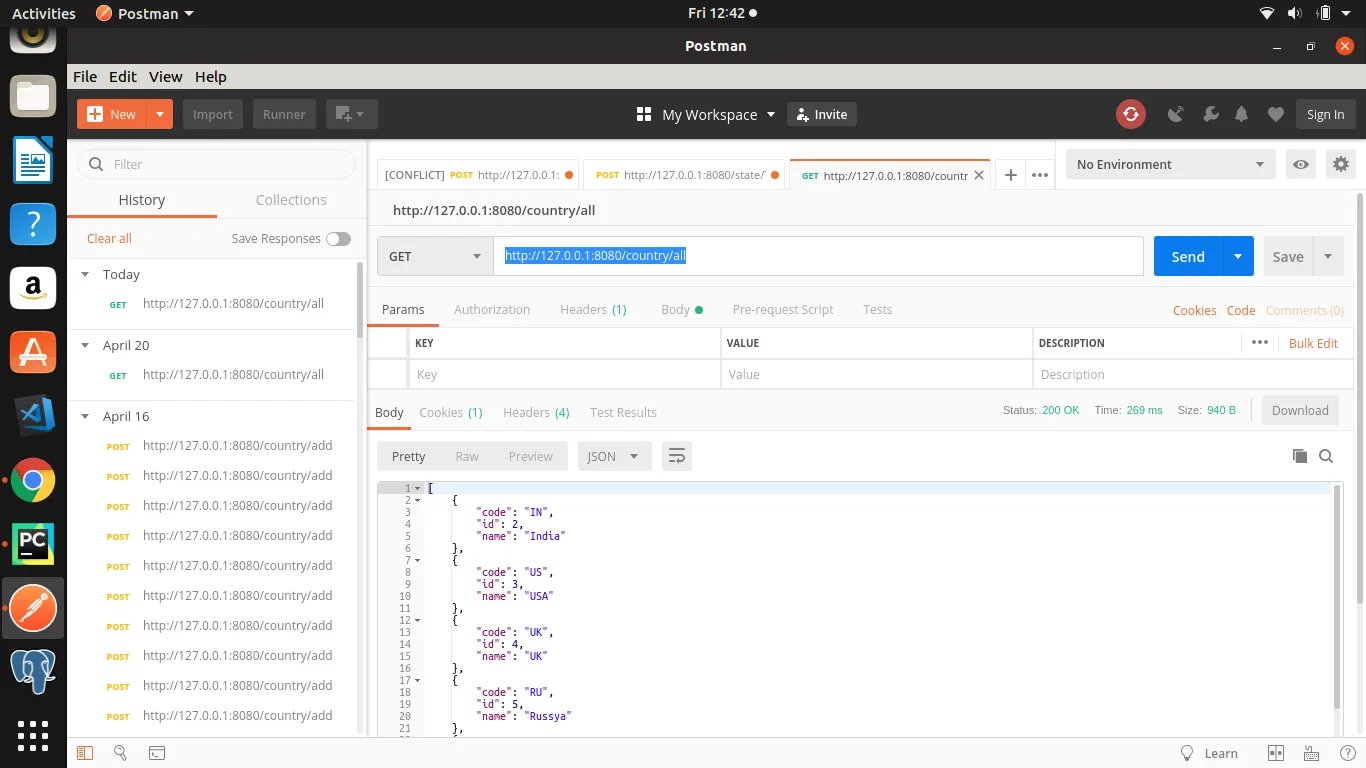Screen dimensions: 1366x768
Task: Switch response view to Raw
Action: click(467, 456)
